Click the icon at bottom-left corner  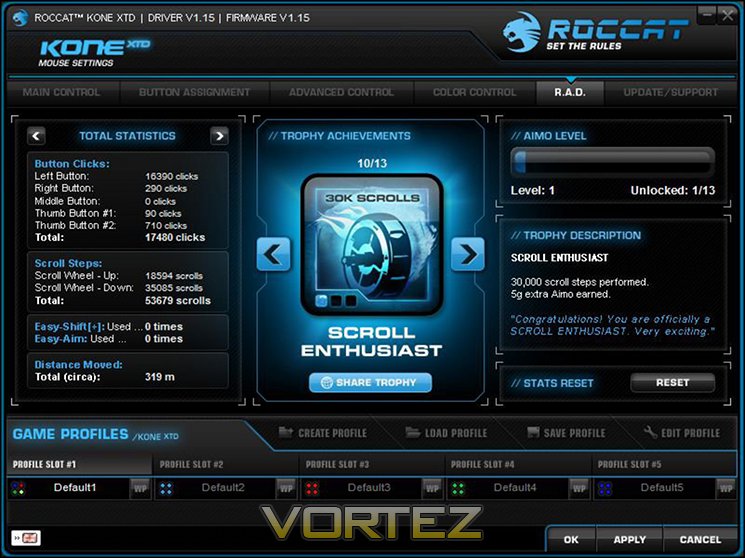26,538
